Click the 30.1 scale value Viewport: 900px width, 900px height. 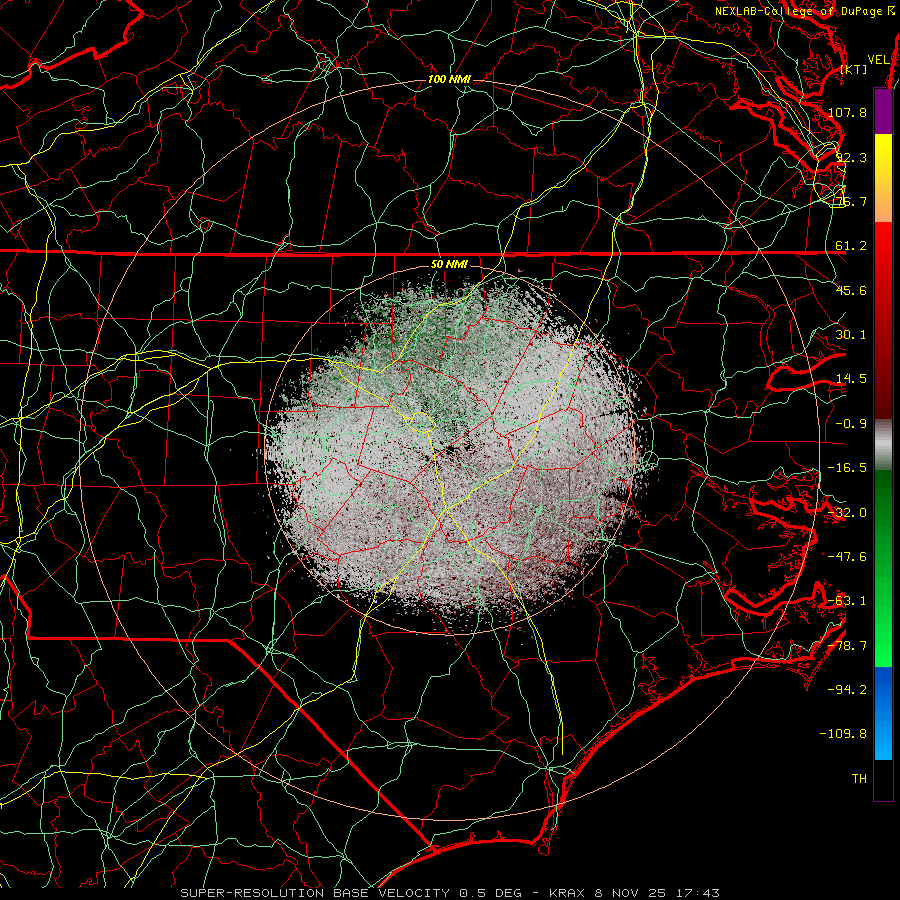[x=851, y=335]
